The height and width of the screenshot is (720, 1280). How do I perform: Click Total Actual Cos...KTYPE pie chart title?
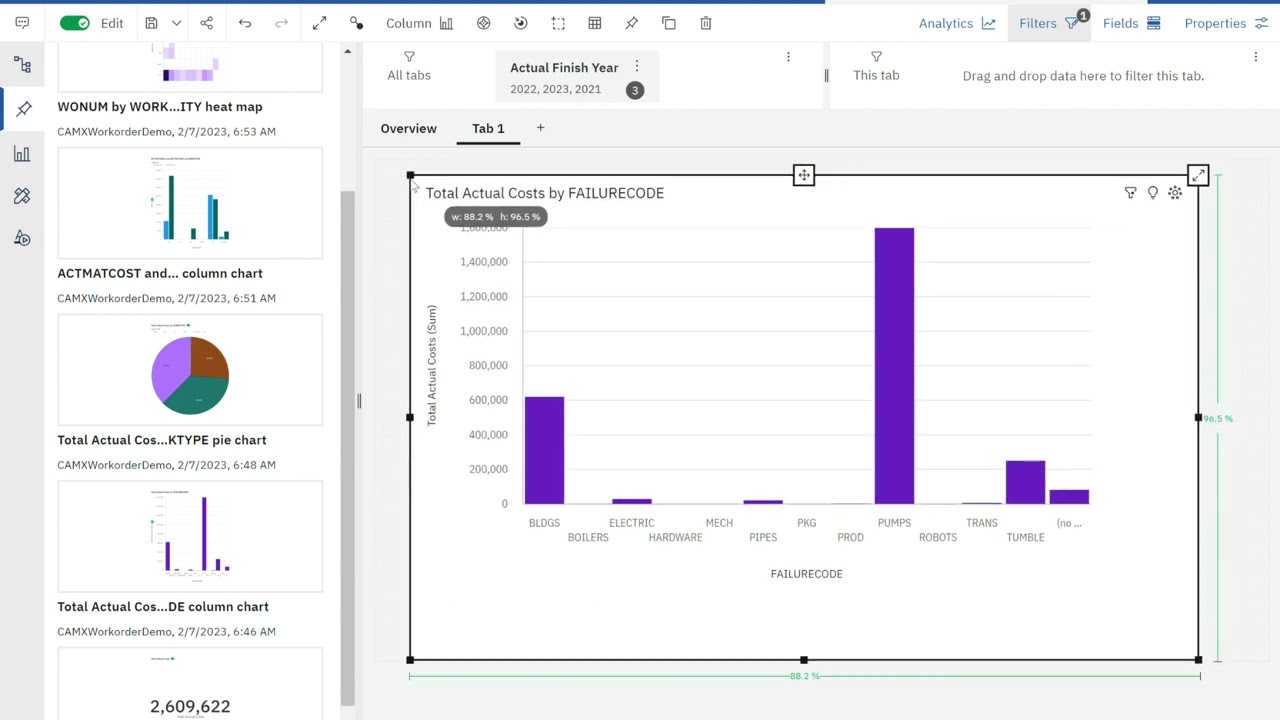[162, 440]
